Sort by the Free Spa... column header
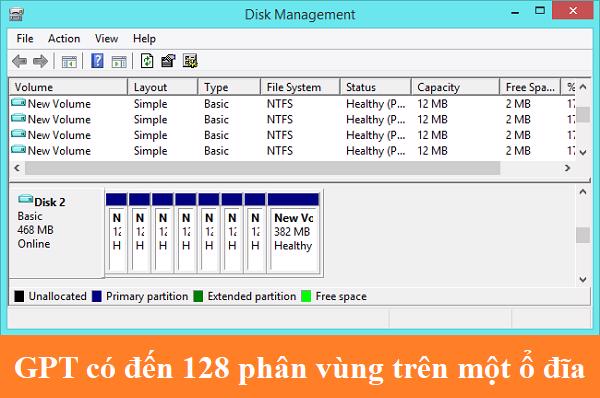This screenshot has width=600, height=398. [x=530, y=87]
